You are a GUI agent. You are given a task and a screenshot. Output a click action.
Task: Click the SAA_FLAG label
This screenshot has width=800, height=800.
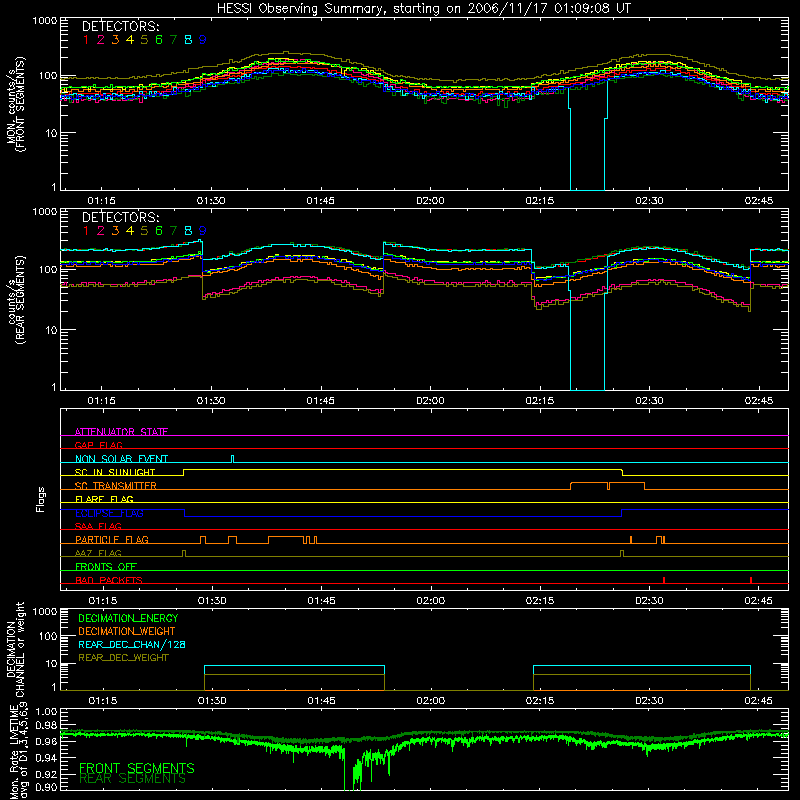point(98,526)
